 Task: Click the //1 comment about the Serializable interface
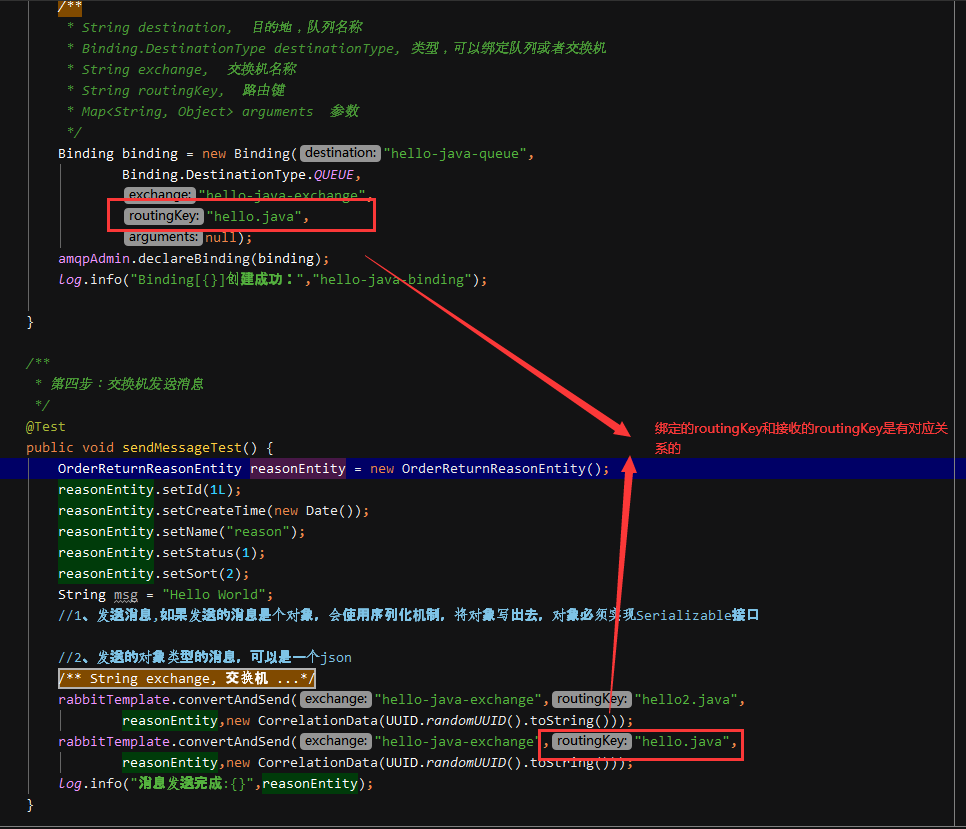tap(408, 615)
